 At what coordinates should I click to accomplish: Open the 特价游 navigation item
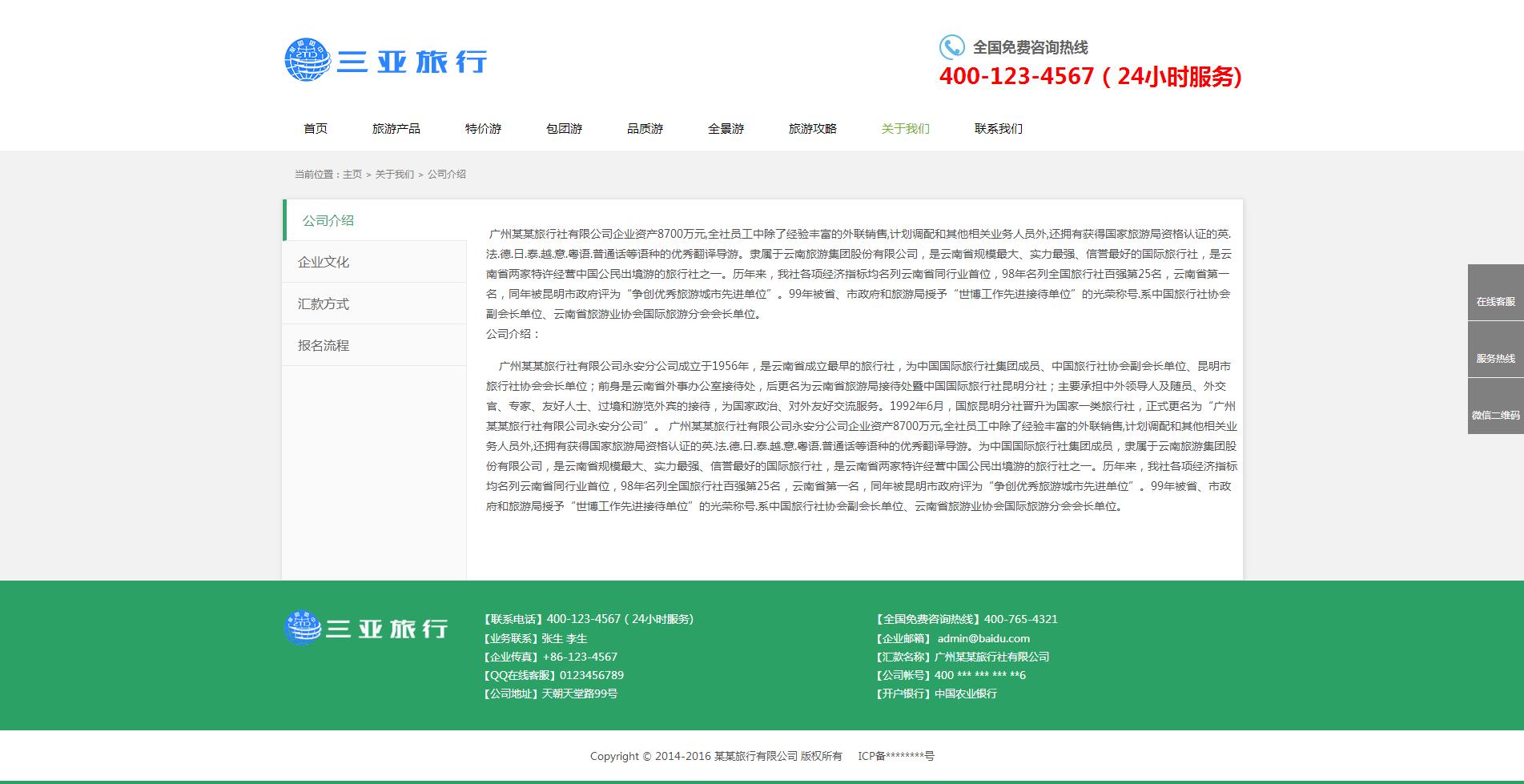click(483, 129)
